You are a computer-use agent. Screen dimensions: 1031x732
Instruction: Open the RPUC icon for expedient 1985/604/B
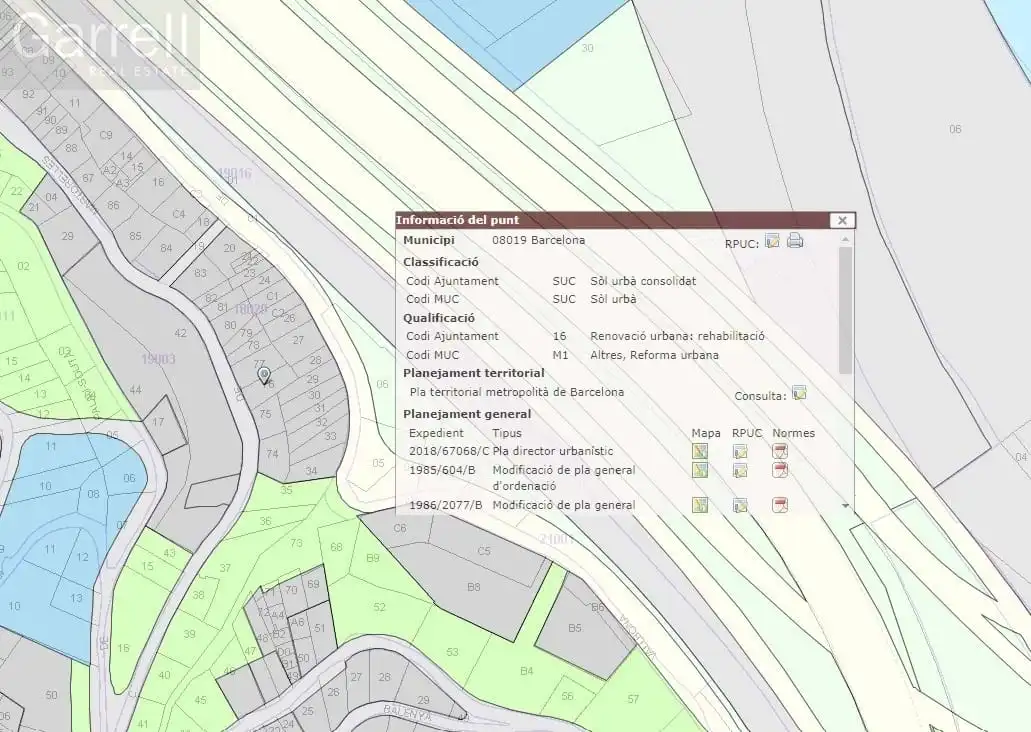point(740,470)
